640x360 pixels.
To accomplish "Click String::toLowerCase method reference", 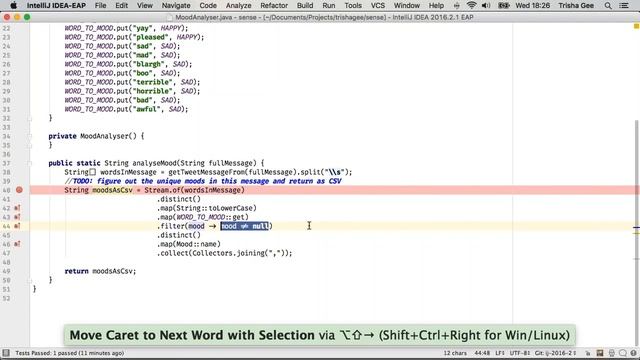I will click(214, 208).
